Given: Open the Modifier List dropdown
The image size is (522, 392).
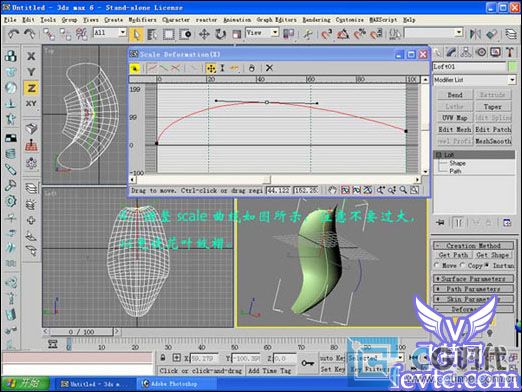Looking at the screenshot, I should pyautogui.click(x=474, y=80).
